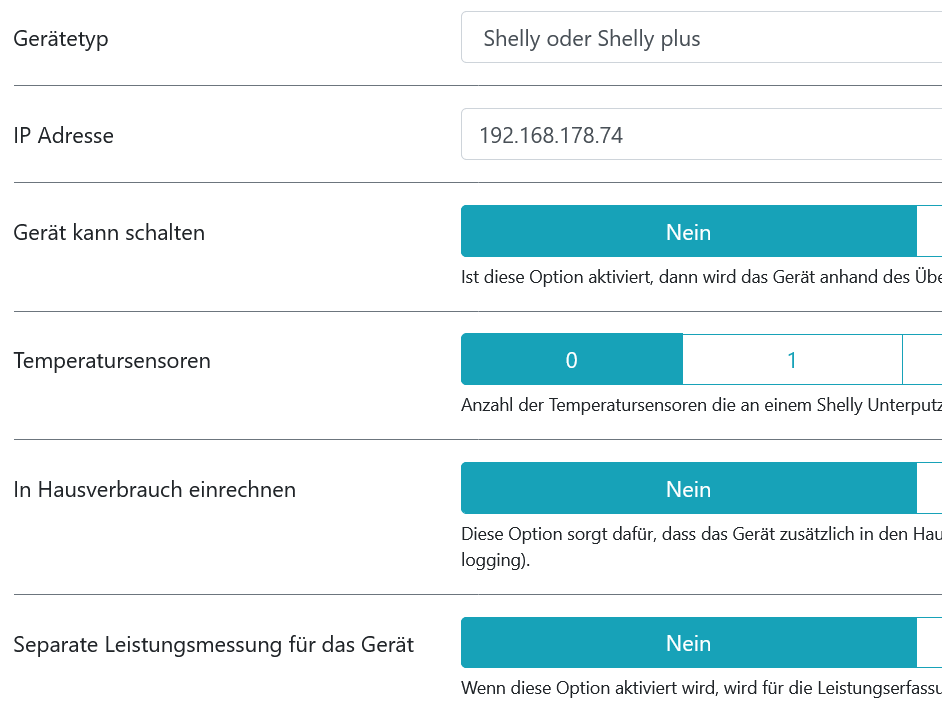942x704 pixels.
Task: Set Temperatursensoren count to 1
Action: click(792, 360)
